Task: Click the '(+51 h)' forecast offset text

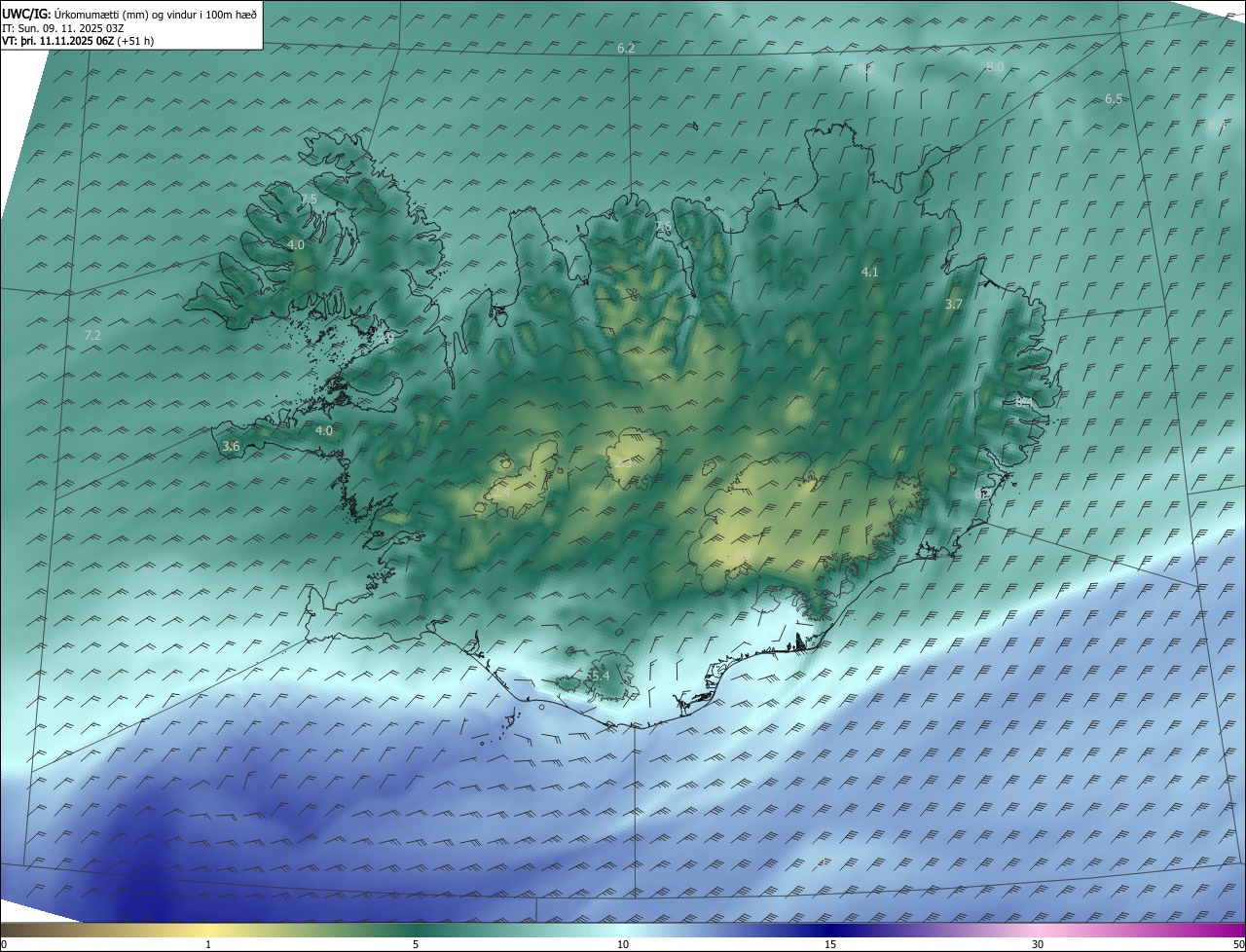Action: pyautogui.click(x=135, y=41)
